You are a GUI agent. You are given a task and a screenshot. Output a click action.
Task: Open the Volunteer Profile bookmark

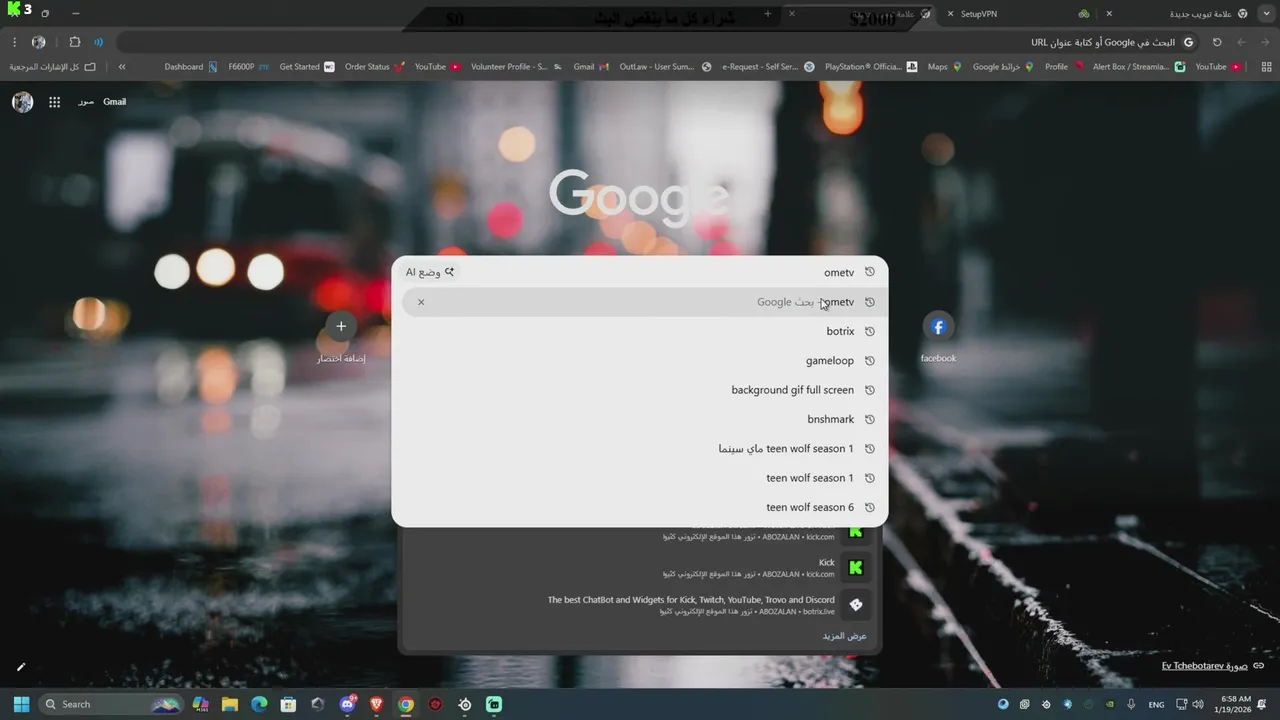pos(516,67)
